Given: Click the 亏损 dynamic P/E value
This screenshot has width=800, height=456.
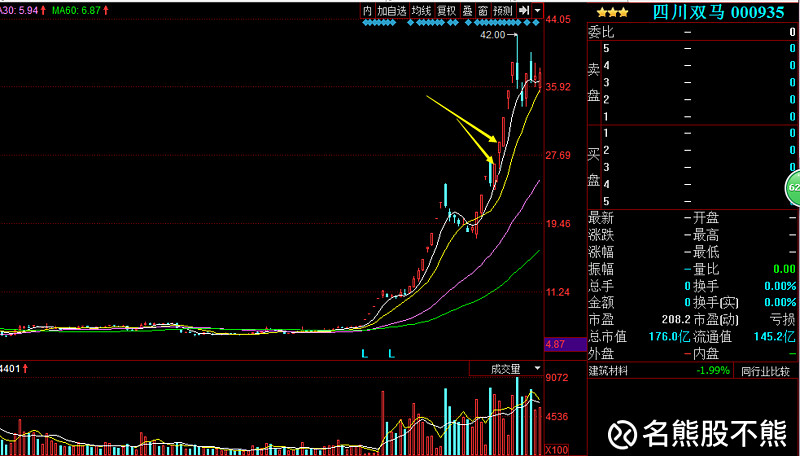Looking at the screenshot, I should point(783,319).
